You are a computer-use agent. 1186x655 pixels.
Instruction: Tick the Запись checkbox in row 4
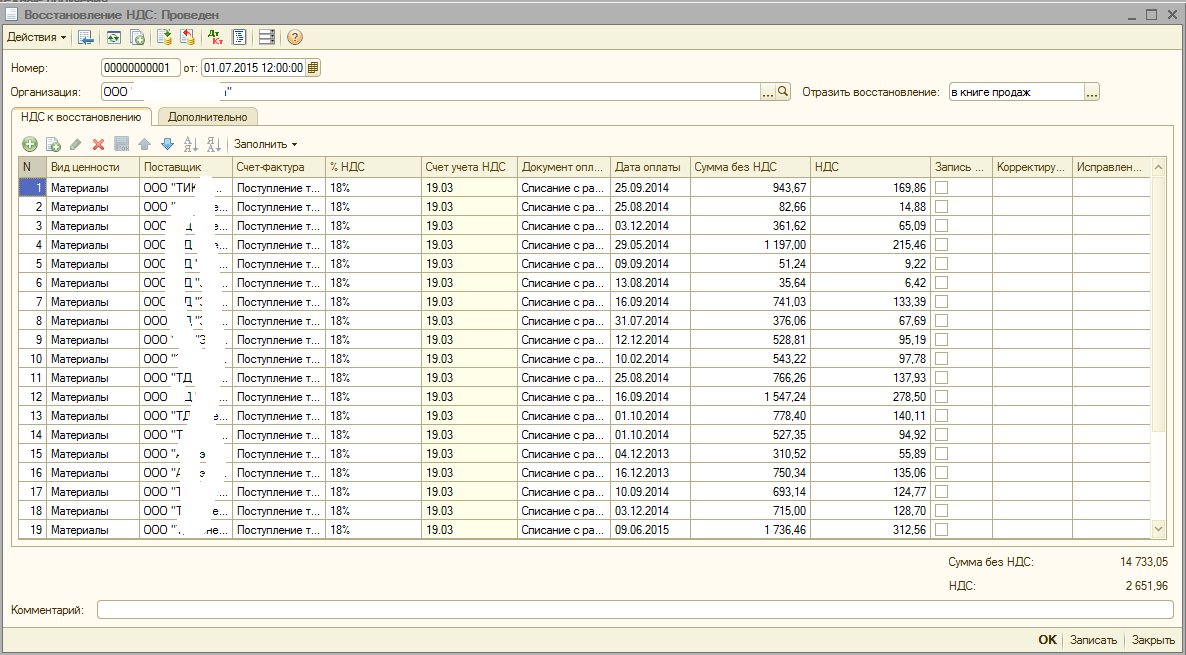[x=942, y=244]
